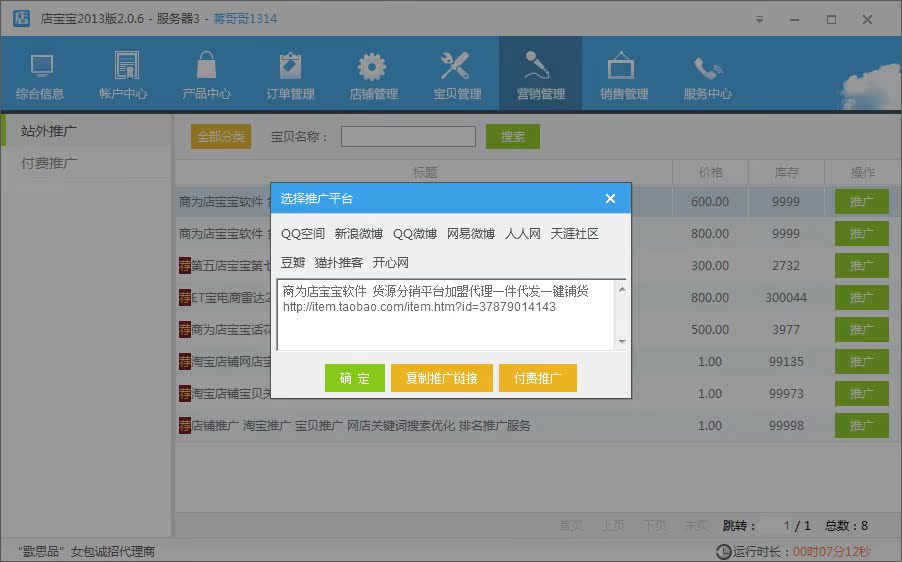Click the 确定 button
This screenshot has width=902, height=562.
coord(354,378)
